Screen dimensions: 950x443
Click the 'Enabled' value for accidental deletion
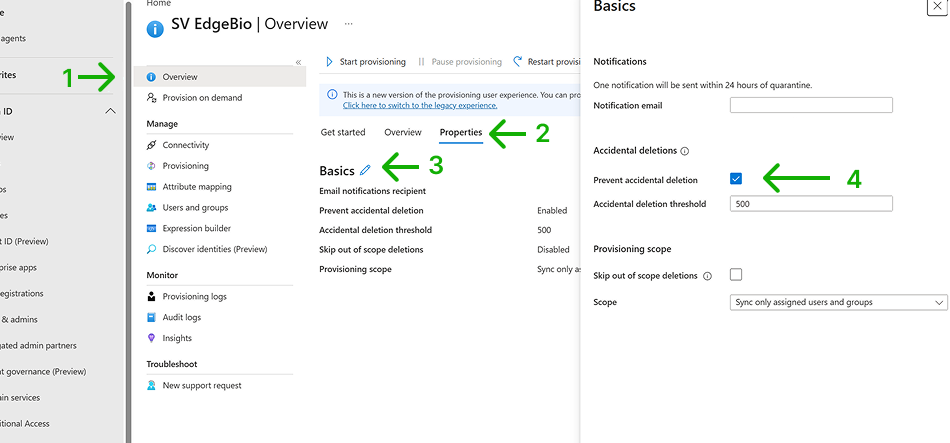click(552, 211)
